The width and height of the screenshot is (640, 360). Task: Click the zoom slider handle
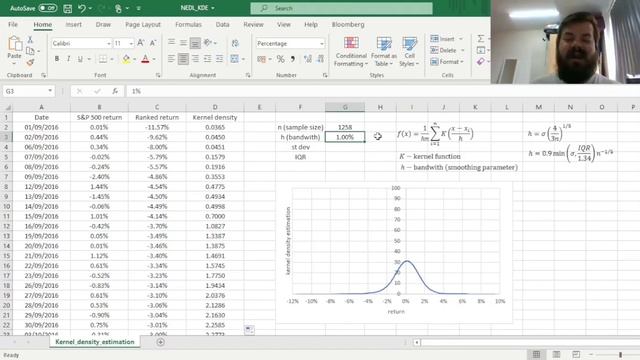coord(620,355)
